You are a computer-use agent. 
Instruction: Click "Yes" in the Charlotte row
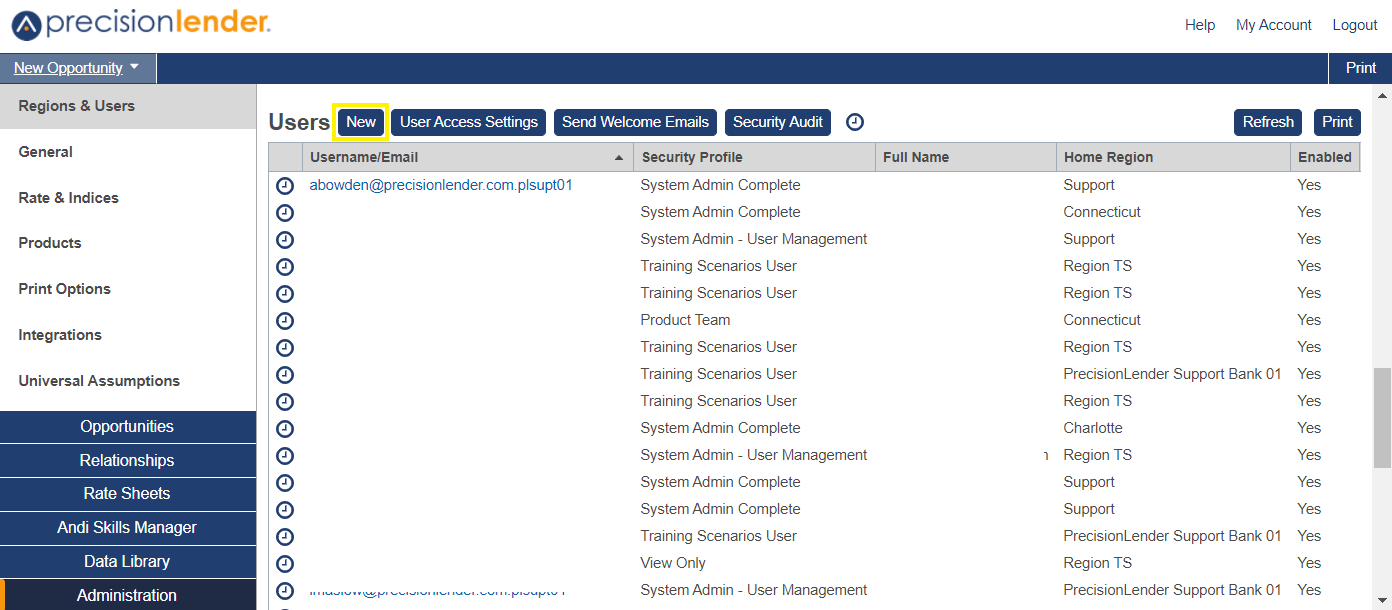click(1309, 428)
